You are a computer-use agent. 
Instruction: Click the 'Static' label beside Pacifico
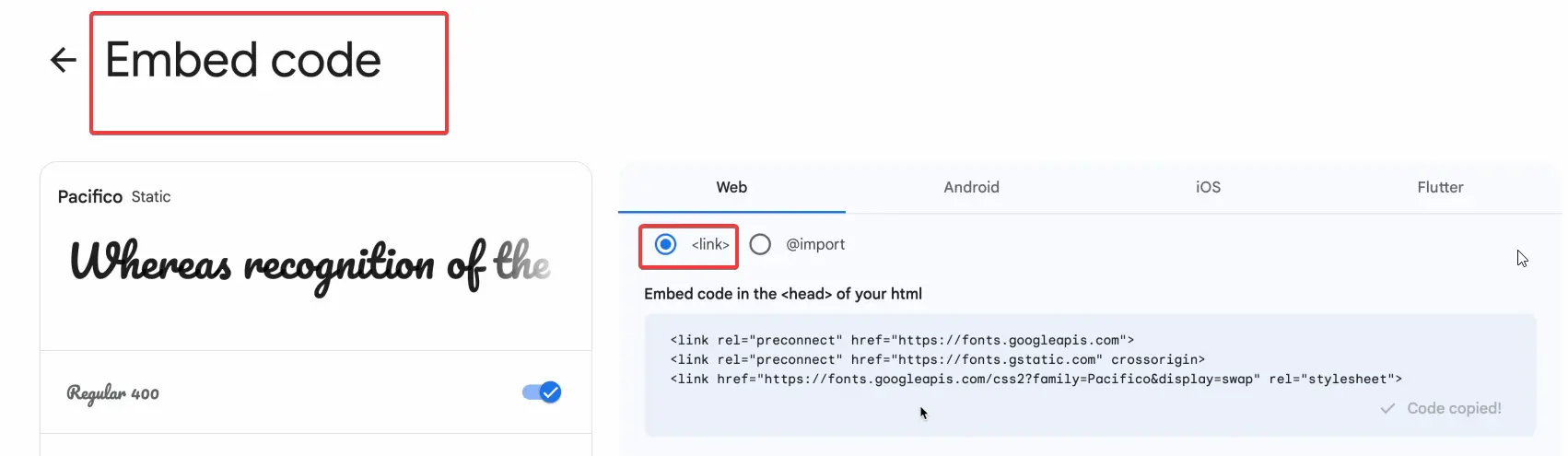[x=151, y=196]
